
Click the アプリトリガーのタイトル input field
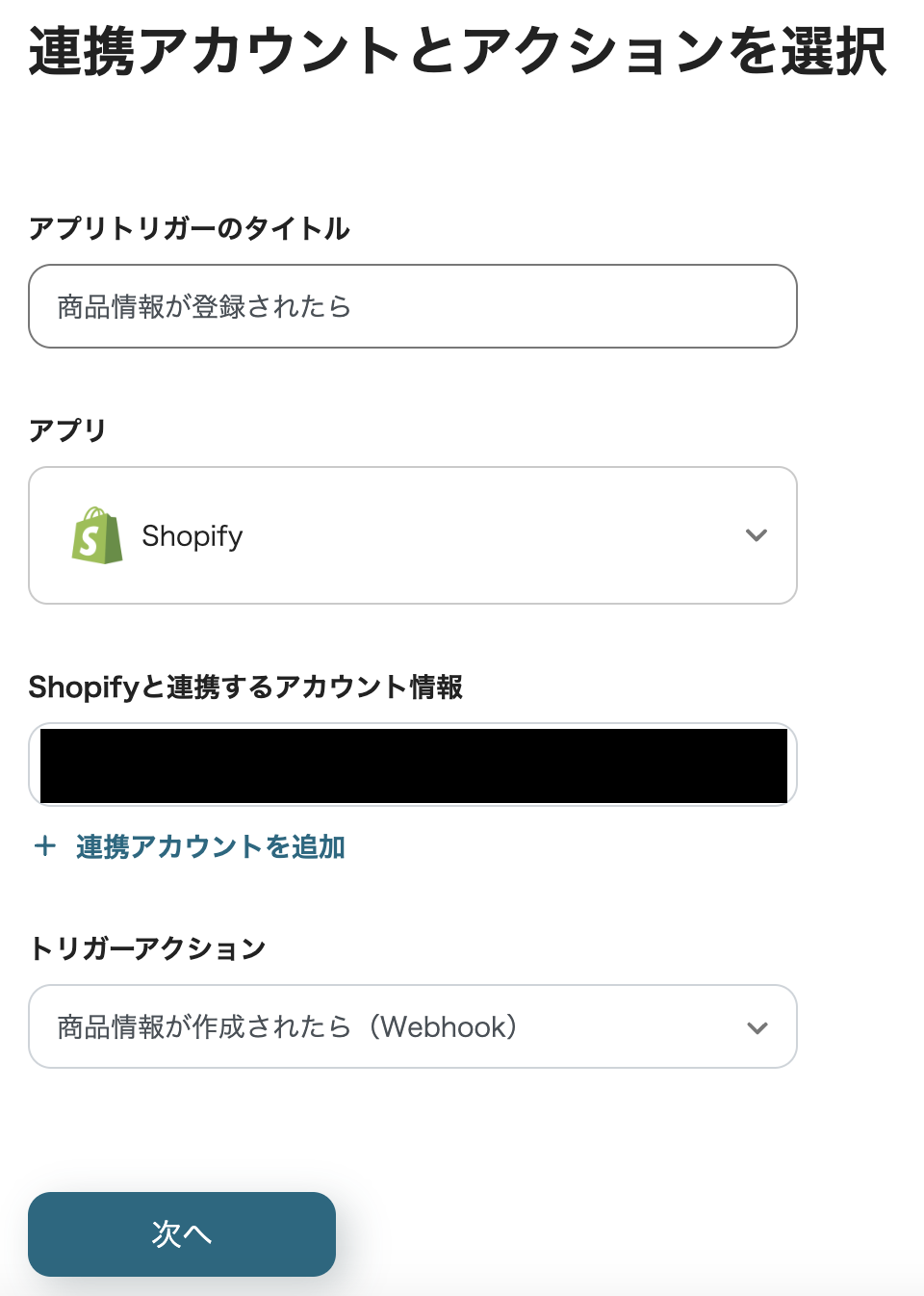click(x=412, y=306)
